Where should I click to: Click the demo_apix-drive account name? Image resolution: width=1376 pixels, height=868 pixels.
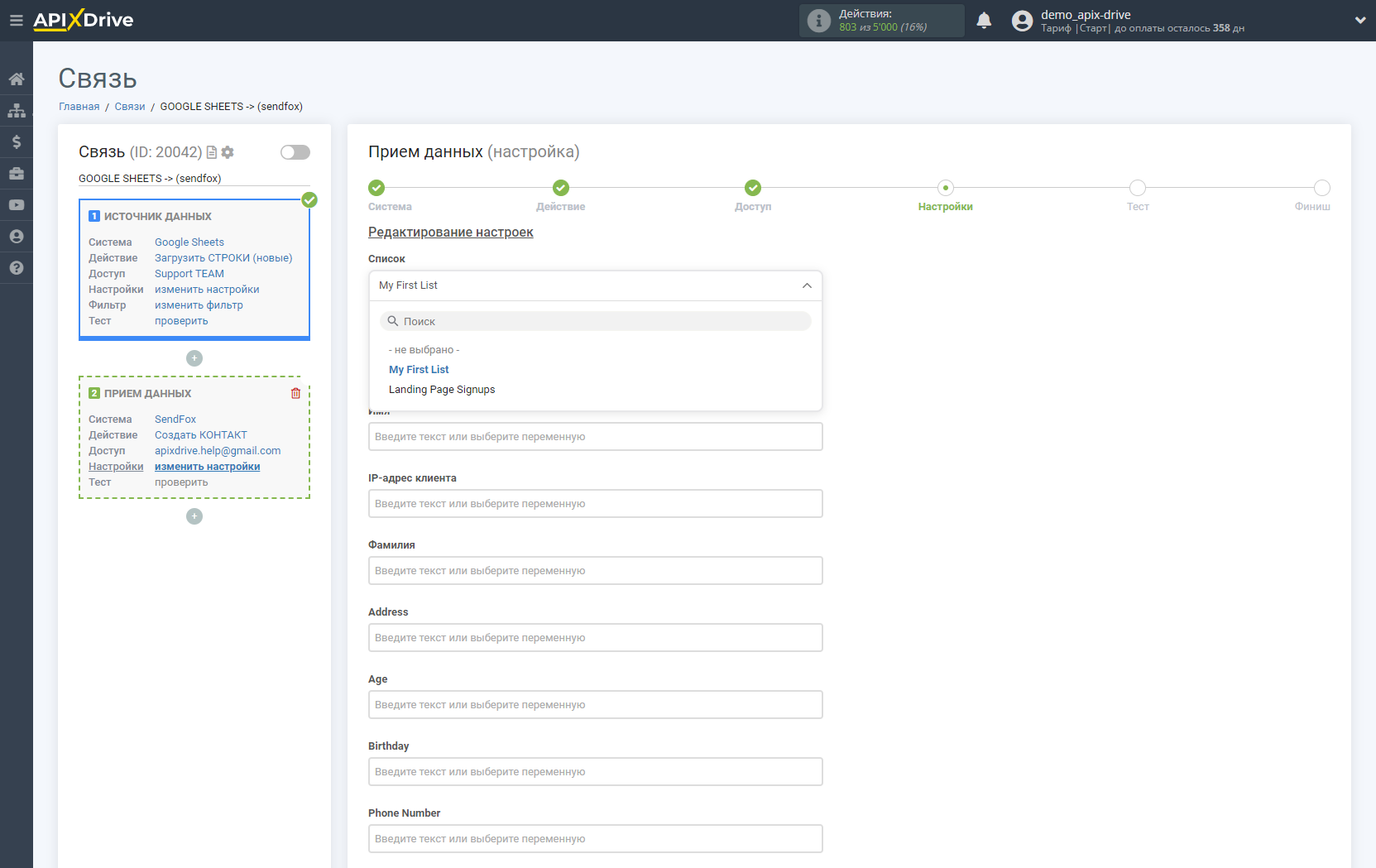point(1086,15)
